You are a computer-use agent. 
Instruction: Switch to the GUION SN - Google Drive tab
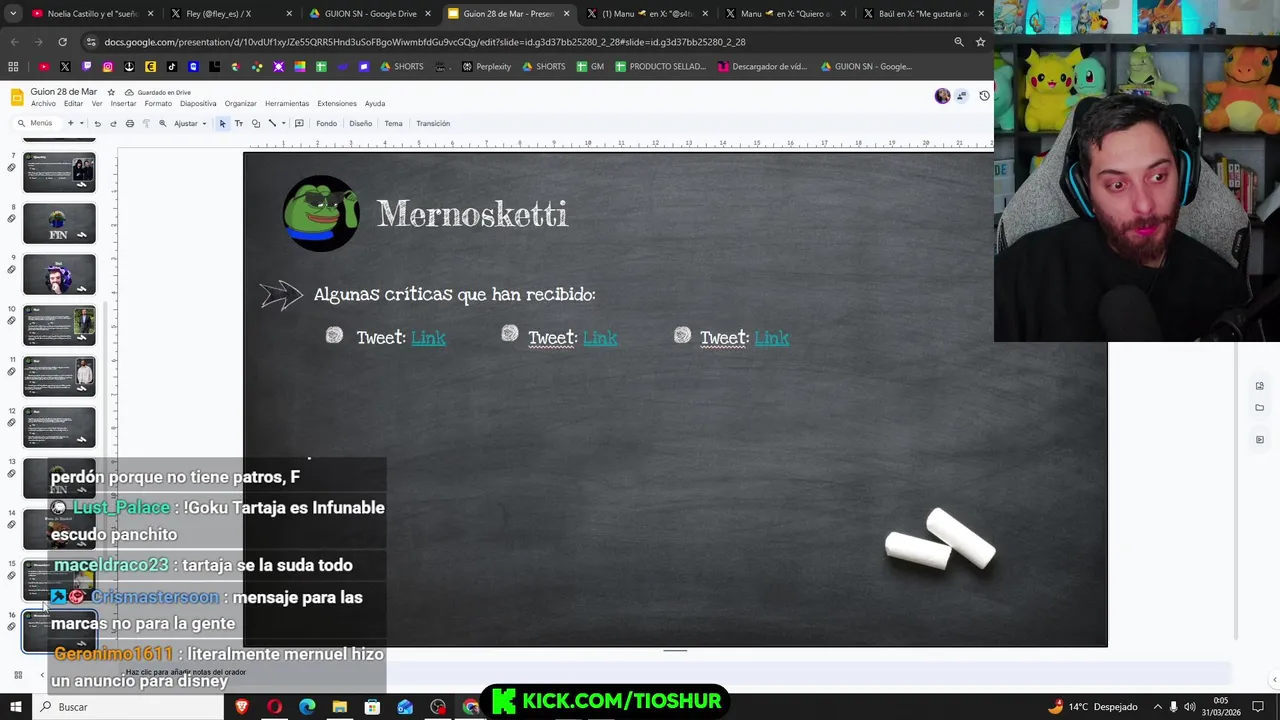[369, 14]
